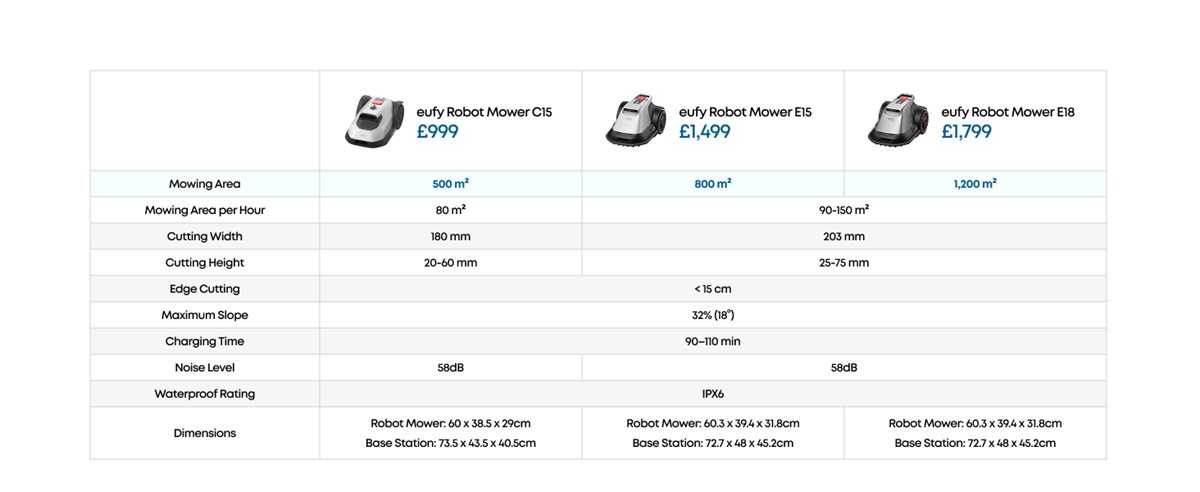Click the 25-75 mm cutting height value
The height and width of the screenshot is (492, 1200).
pyautogui.click(x=844, y=262)
